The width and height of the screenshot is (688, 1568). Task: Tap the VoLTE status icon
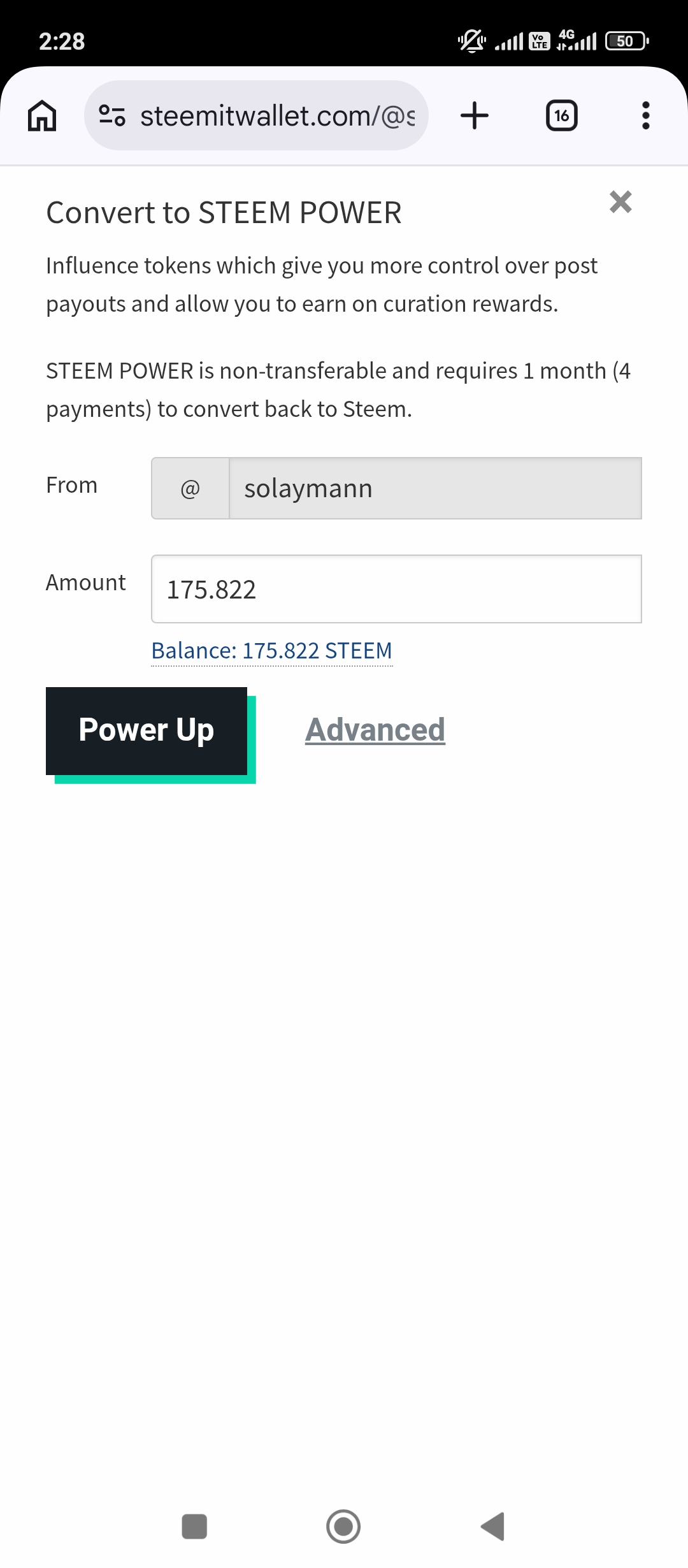540,41
